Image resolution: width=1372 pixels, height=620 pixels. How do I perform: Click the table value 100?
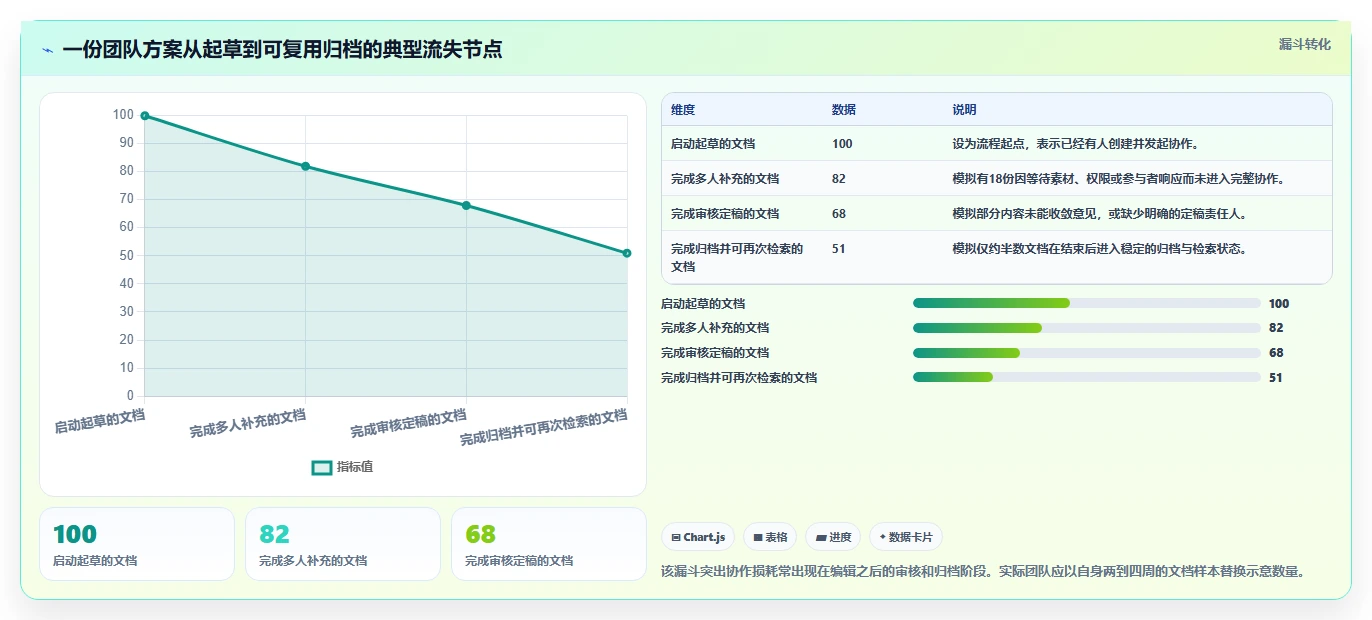coord(842,144)
